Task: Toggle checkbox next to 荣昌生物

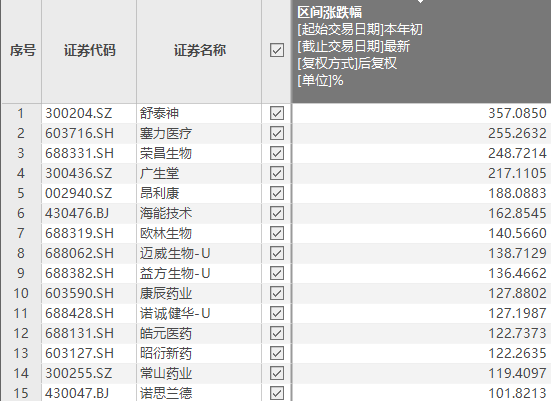Action: [277, 153]
